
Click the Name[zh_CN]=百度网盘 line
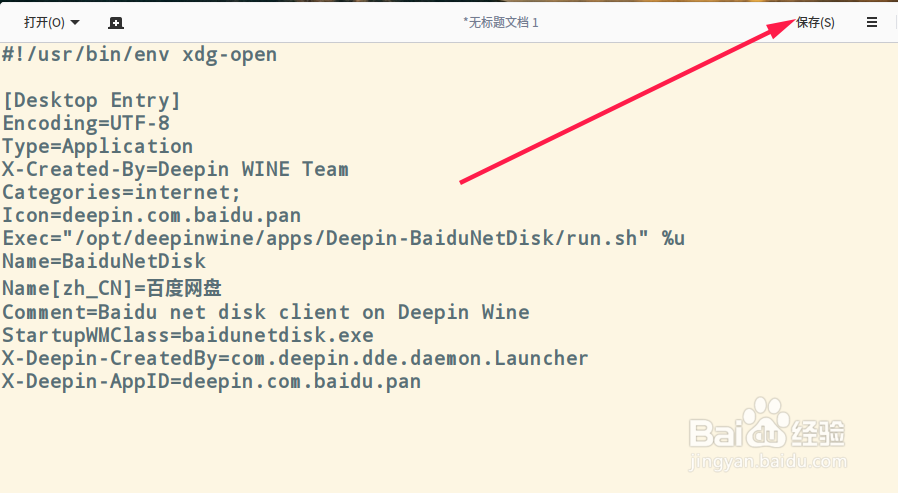coord(112,287)
